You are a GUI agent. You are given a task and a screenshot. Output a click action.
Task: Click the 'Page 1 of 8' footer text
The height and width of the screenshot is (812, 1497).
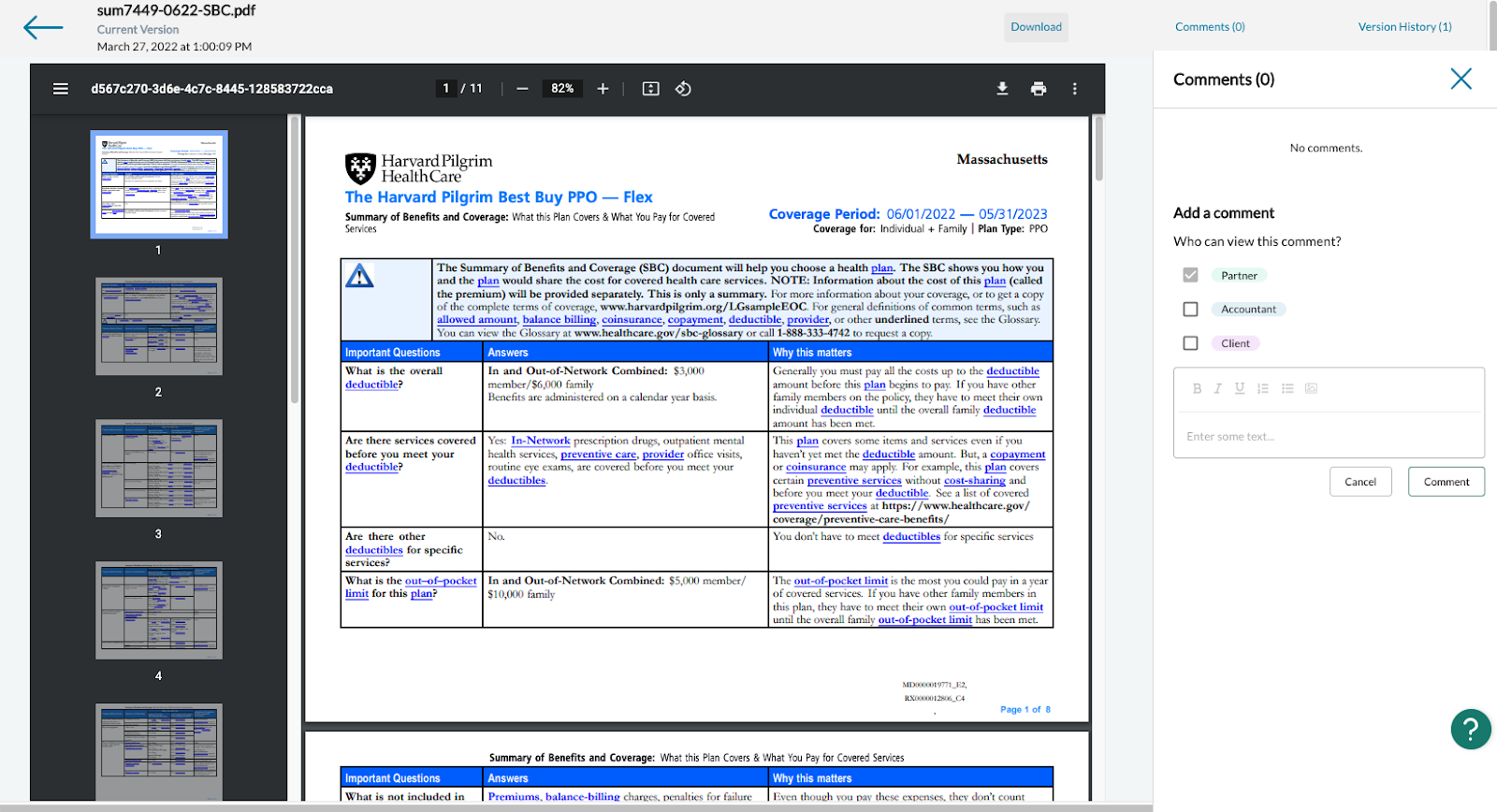[1025, 710]
